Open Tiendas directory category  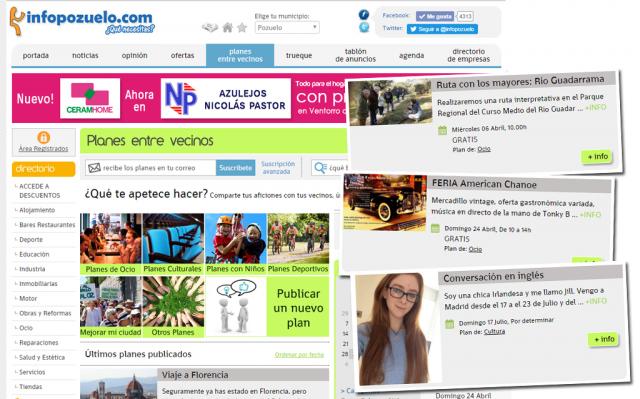31,386
